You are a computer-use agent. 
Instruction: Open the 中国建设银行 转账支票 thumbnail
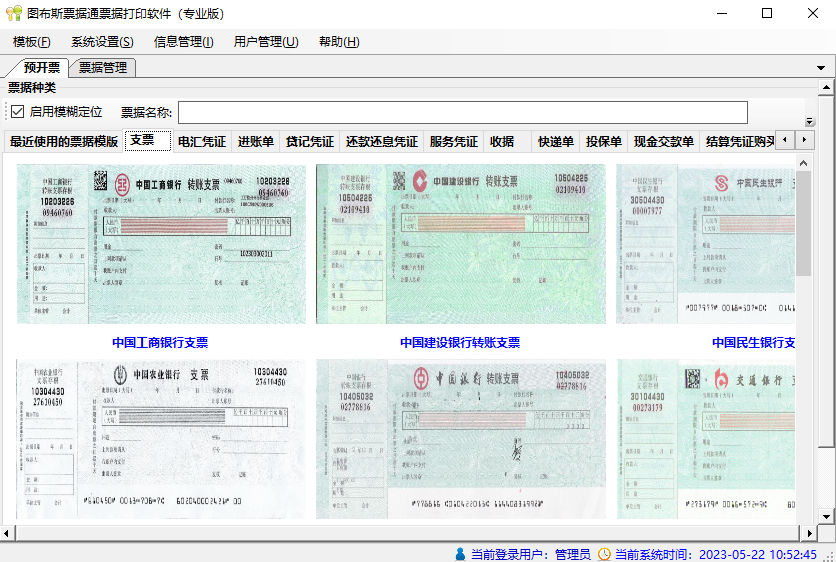coord(461,244)
